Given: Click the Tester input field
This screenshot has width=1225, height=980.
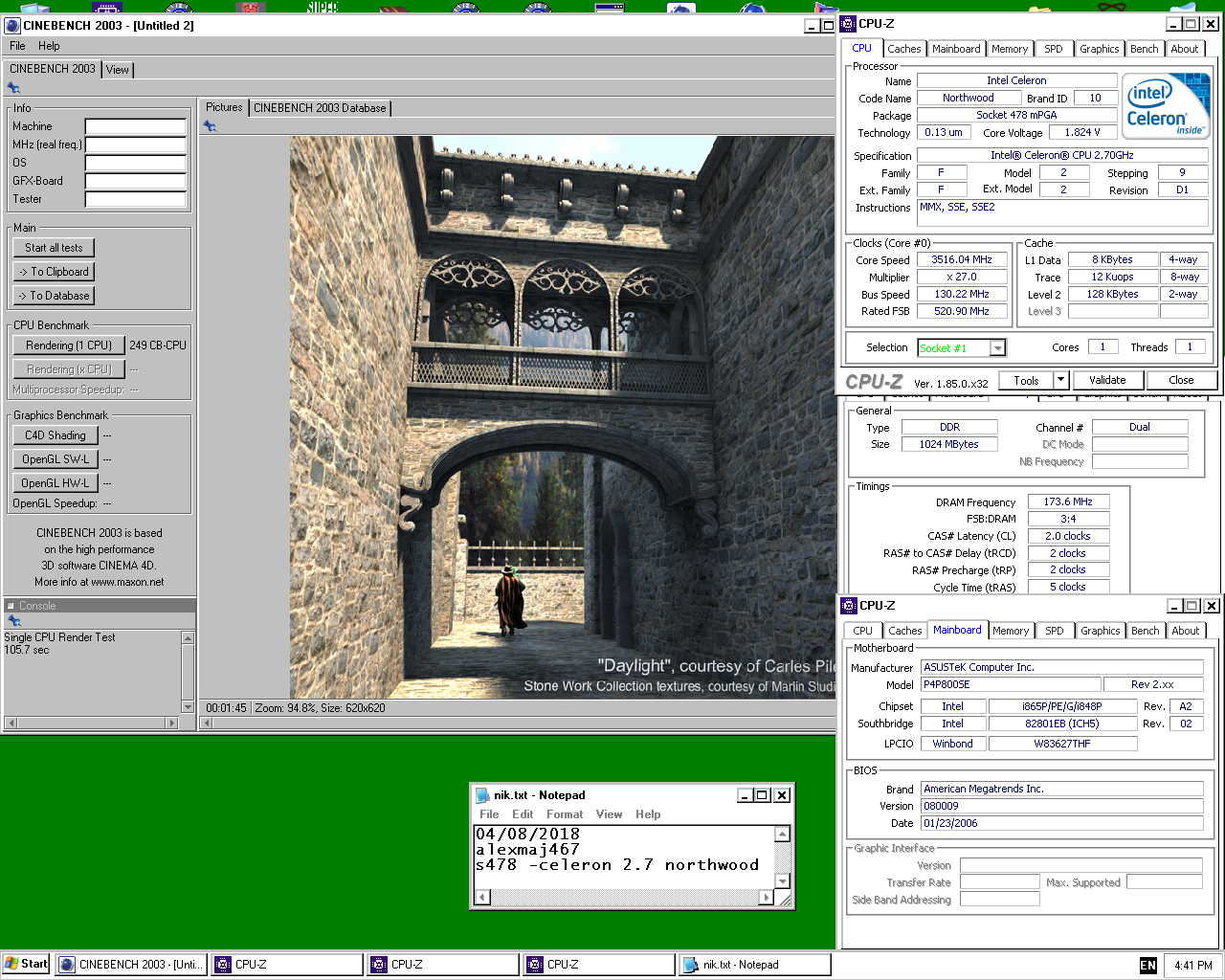Looking at the screenshot, I should tap(135, 199).
